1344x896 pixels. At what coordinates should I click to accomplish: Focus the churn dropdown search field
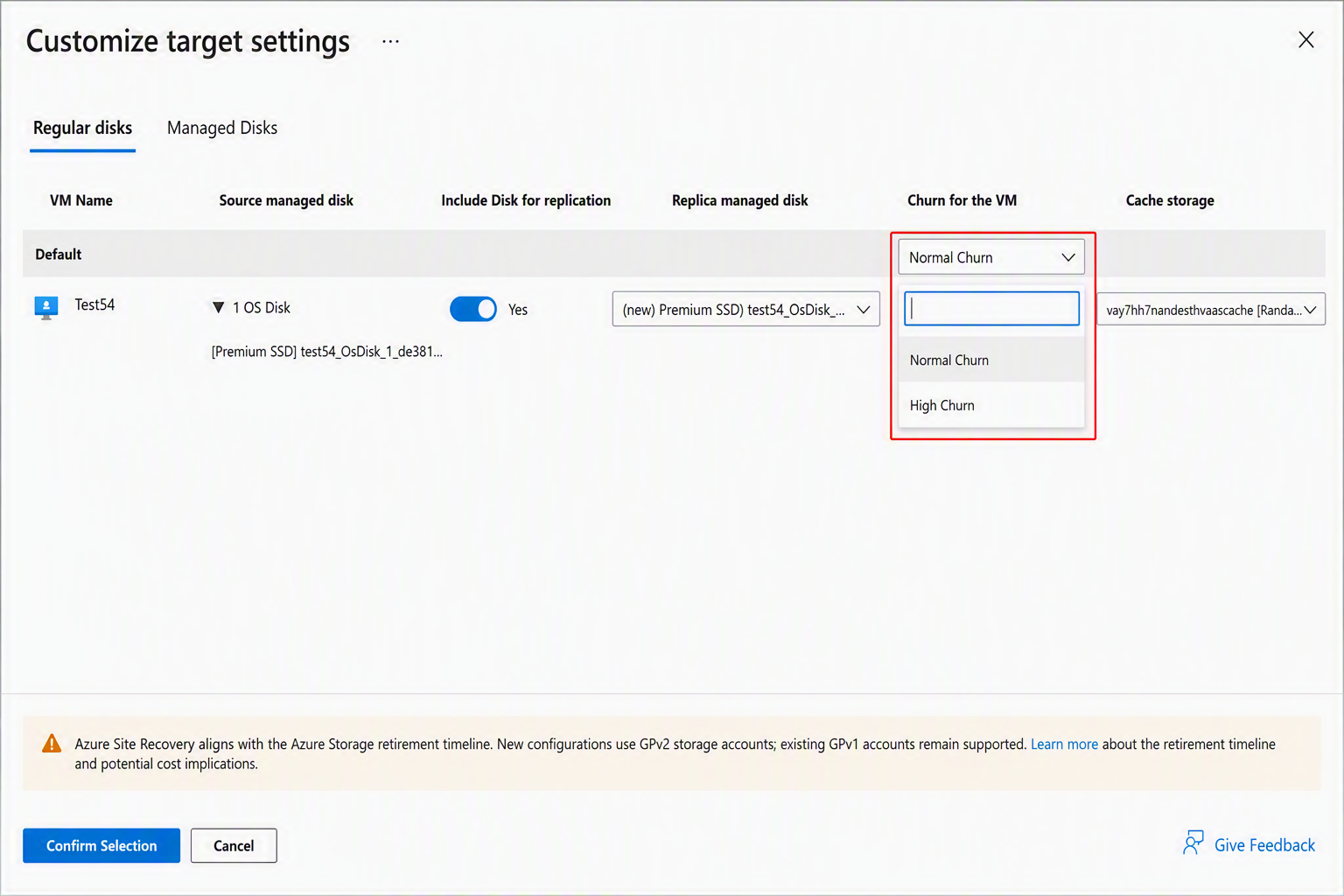tap(991, 308)
